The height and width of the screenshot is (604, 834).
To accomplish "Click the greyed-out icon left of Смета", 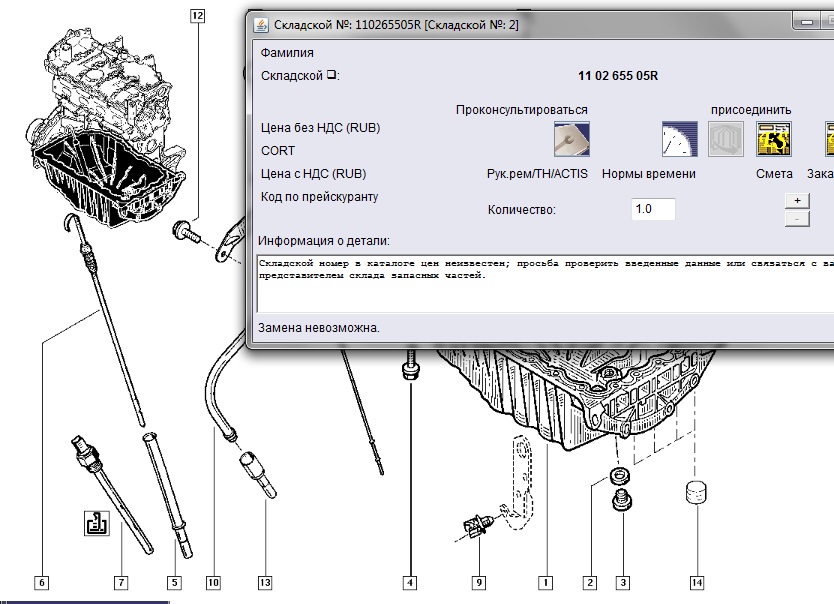I will [x=726, y=140].
